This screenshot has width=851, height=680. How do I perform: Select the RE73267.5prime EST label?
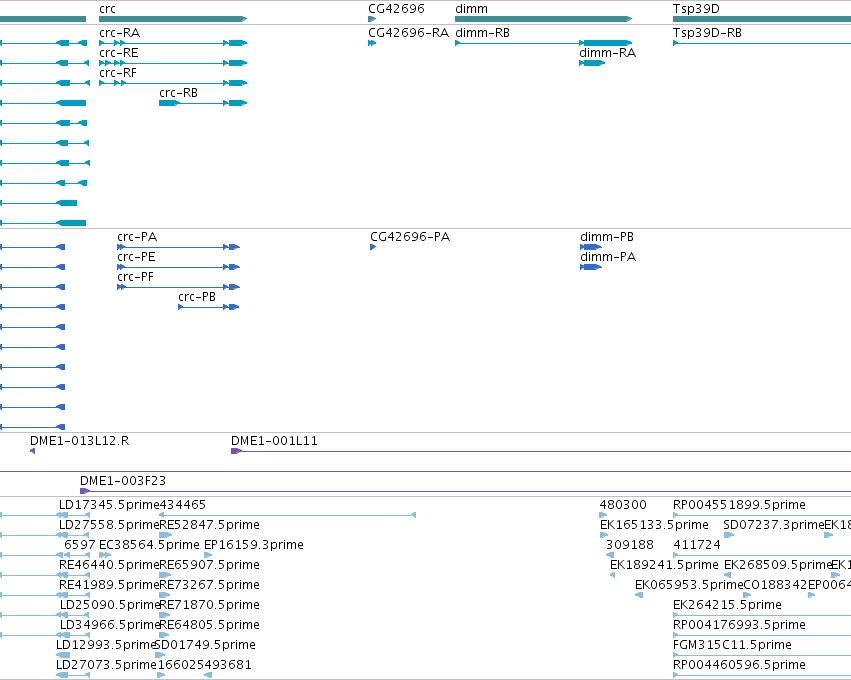click(209, 585)
